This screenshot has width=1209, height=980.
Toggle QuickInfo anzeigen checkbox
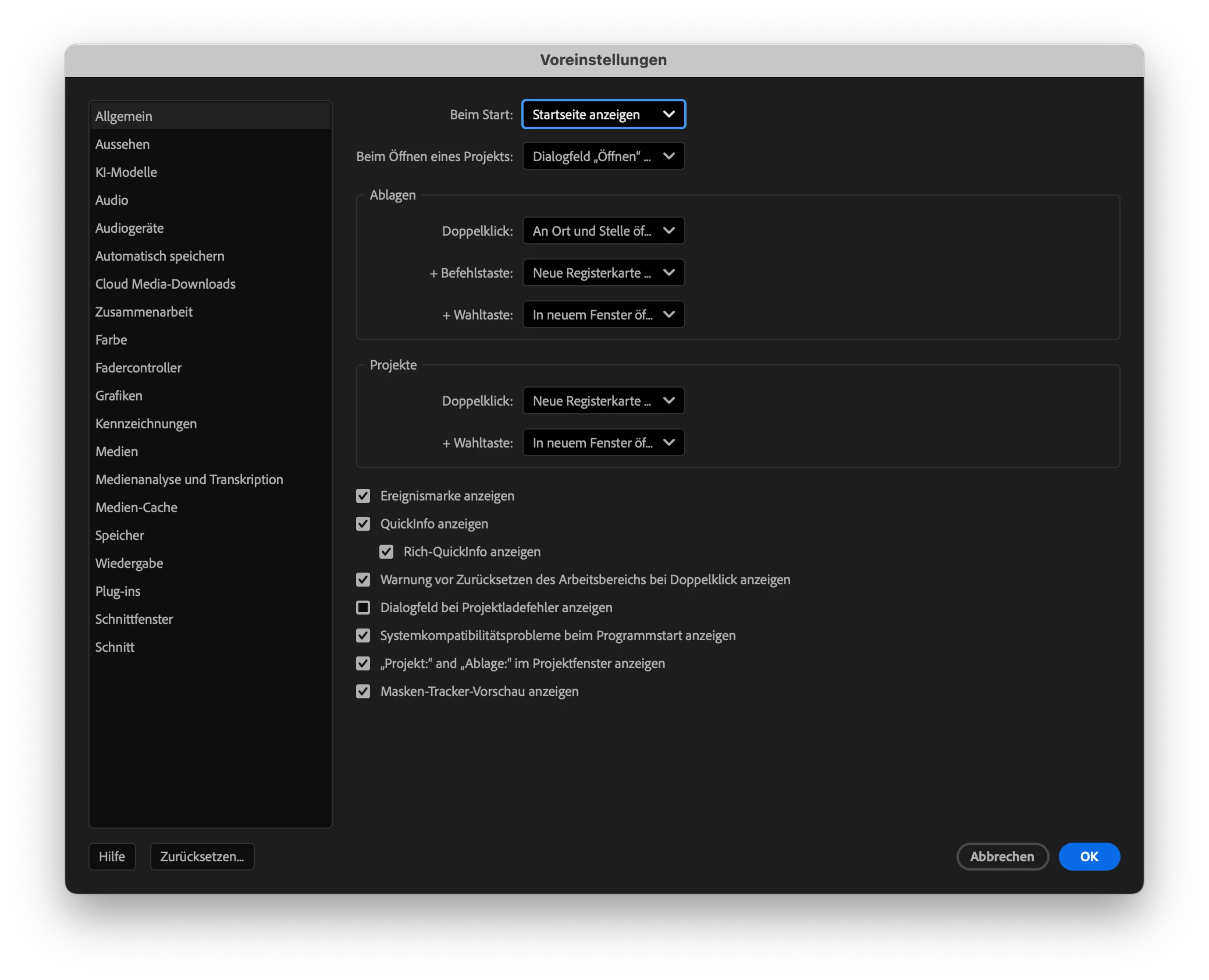click(x=363, y=524)
